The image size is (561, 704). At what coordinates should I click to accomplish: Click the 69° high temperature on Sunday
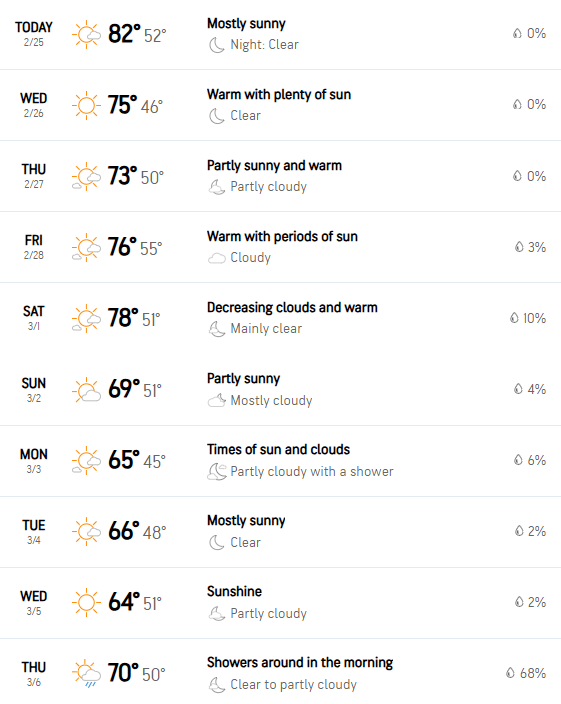click(124, 389)
